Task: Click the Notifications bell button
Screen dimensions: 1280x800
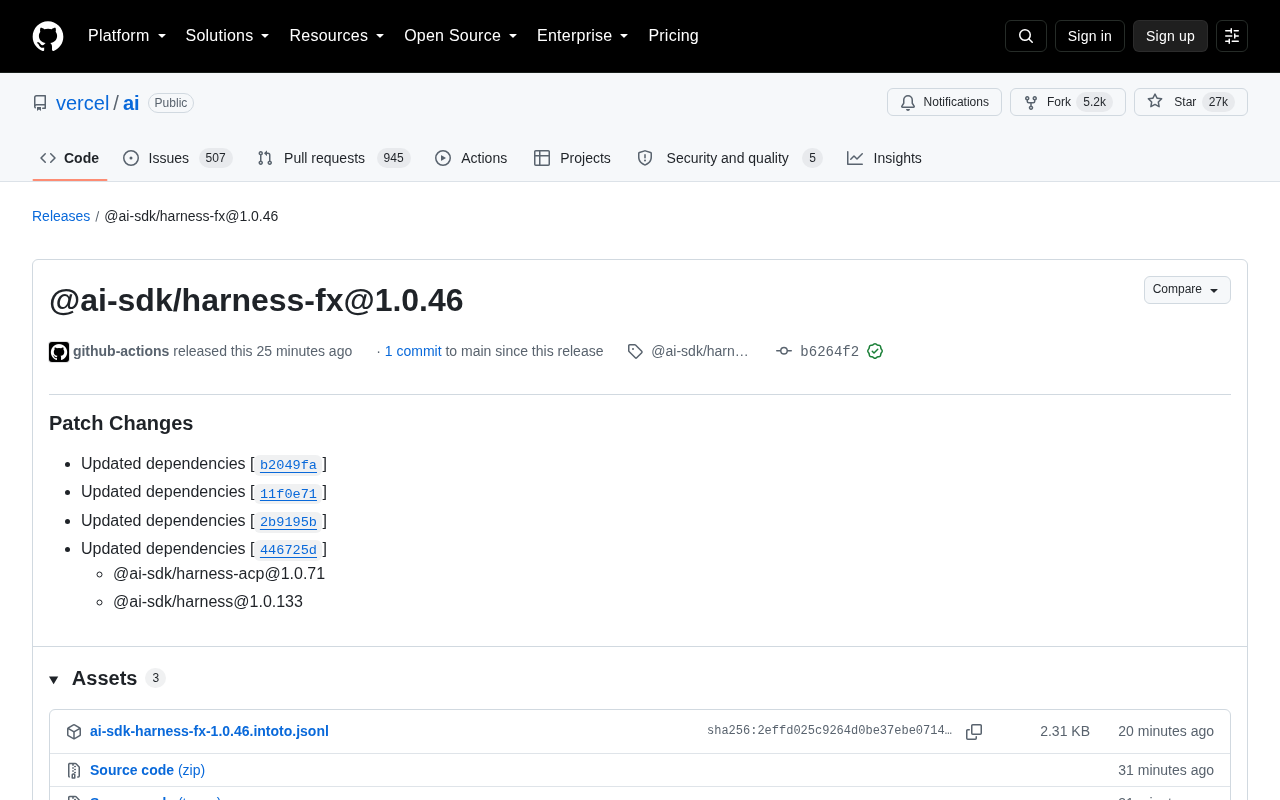Action: (944, 102)
